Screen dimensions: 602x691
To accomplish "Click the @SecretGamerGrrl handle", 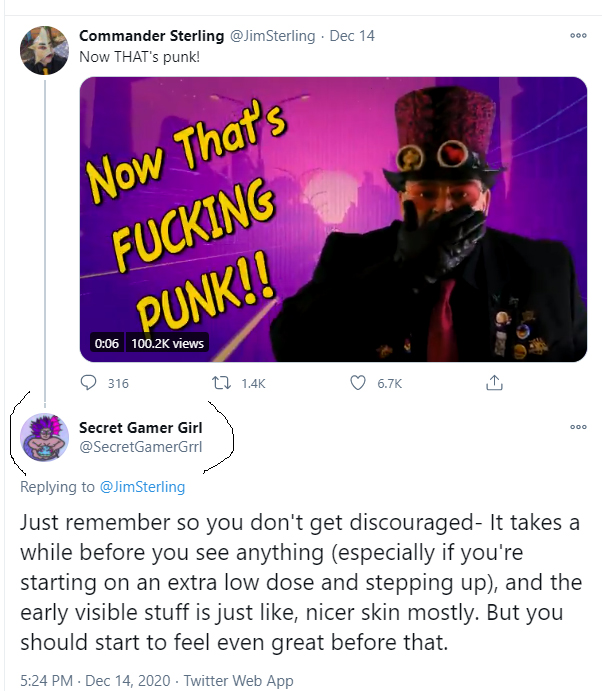I will tap(140, 446).
